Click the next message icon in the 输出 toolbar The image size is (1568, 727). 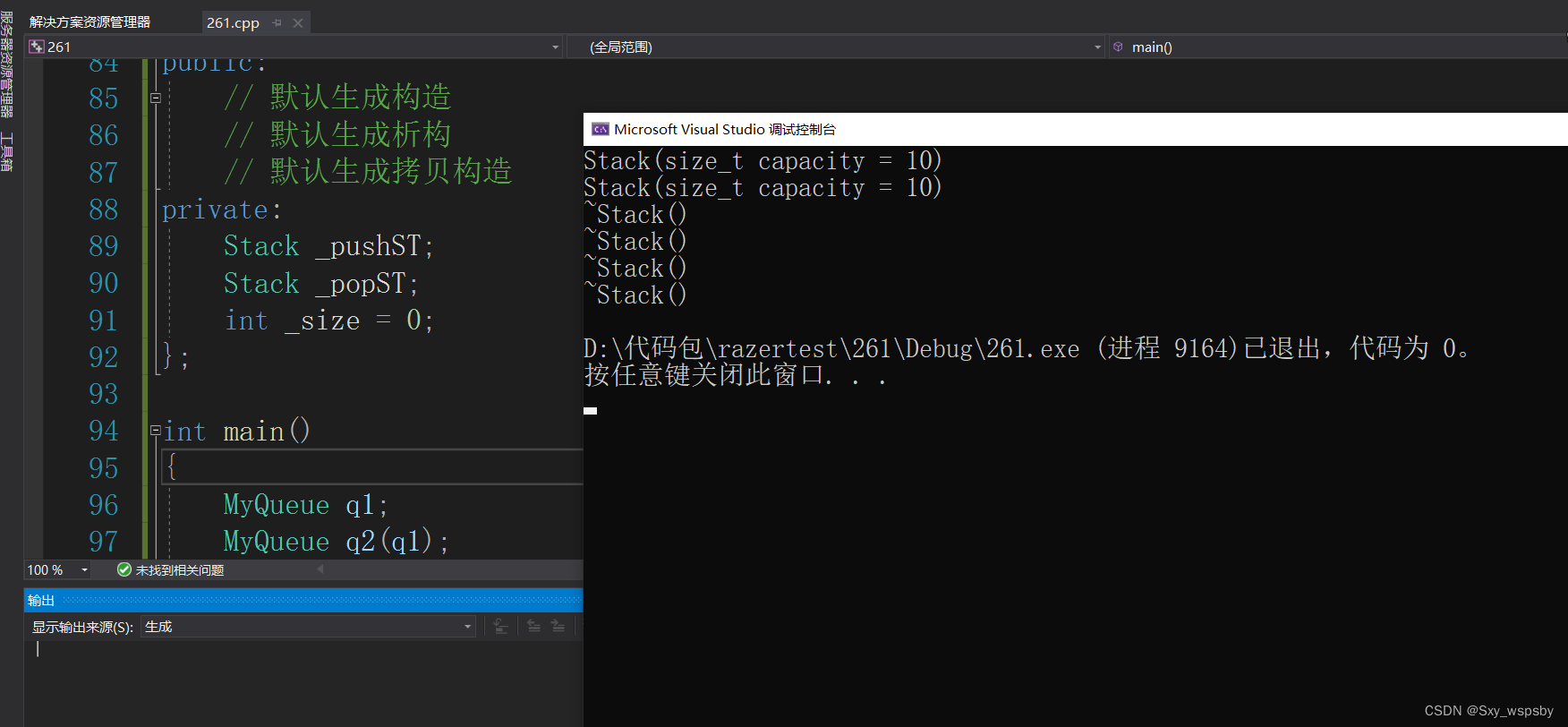[x=558, y=627]
